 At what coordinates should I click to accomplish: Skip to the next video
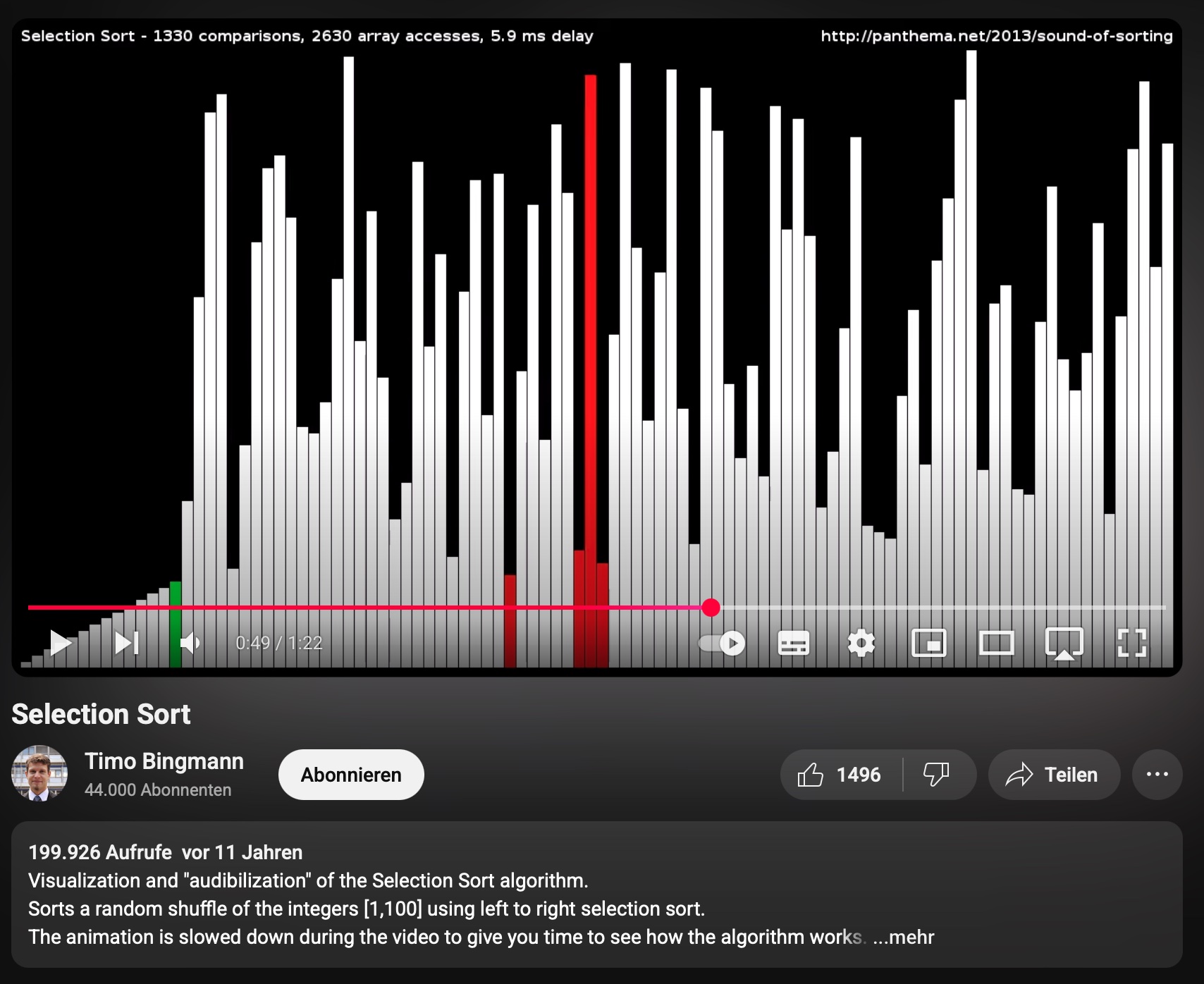pos(127,643)
